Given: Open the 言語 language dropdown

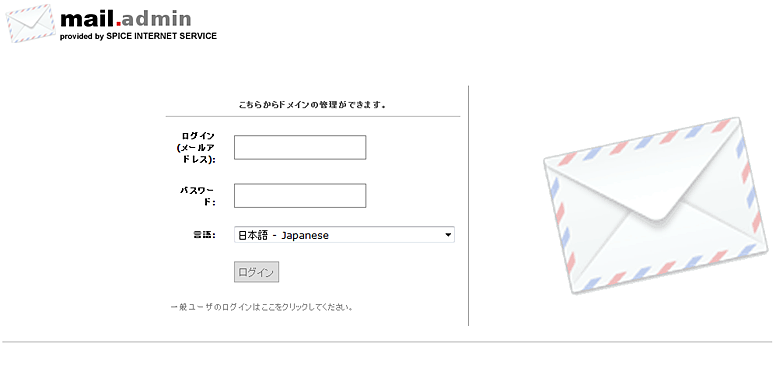Looking at the screenshot, I should click(x=344, y=235).
